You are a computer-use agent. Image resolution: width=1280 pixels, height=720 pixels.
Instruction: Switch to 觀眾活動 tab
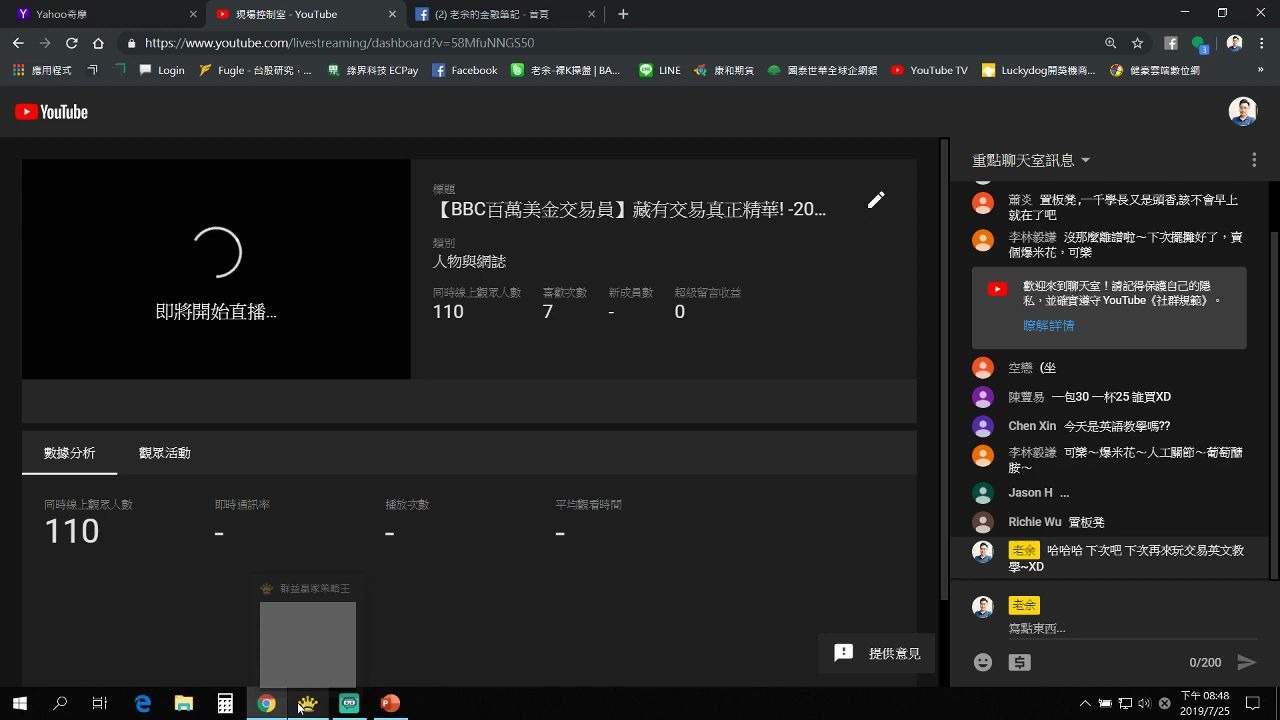[164, 453]
